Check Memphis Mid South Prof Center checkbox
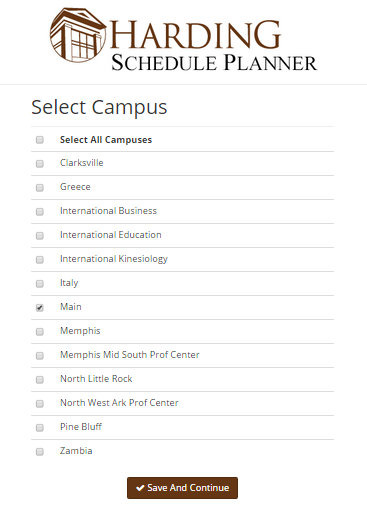 click(x=40, y=356)
